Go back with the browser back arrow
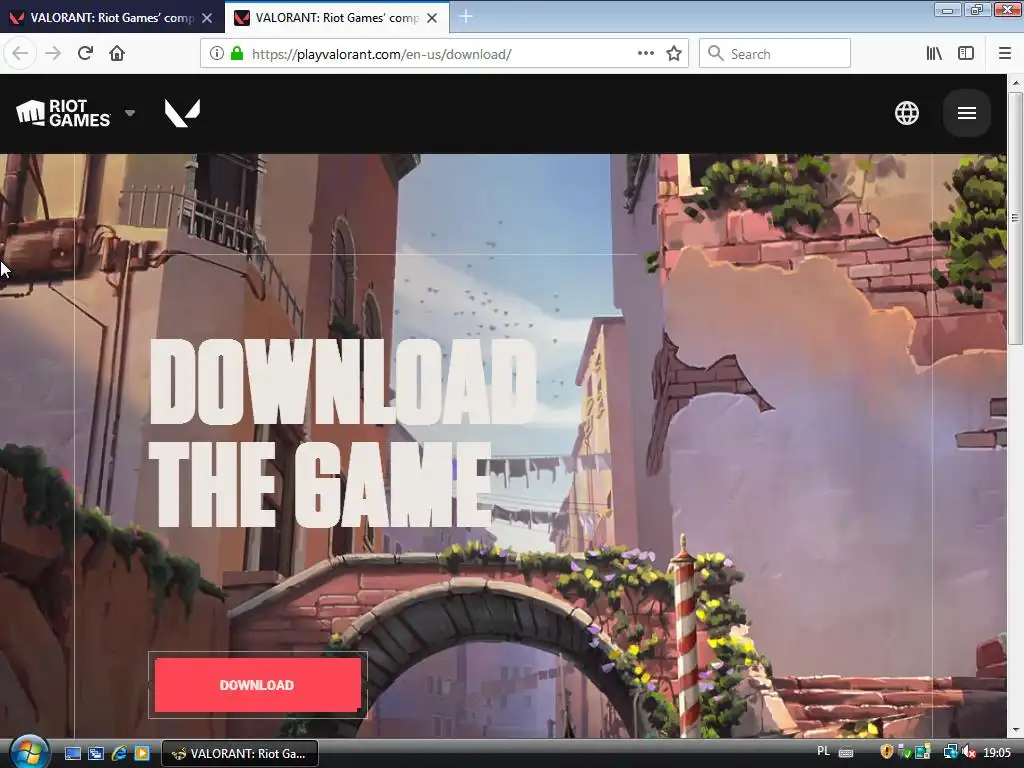This screenshot has height=768, width=1024. pyautogui.click(x=20, y=54)
